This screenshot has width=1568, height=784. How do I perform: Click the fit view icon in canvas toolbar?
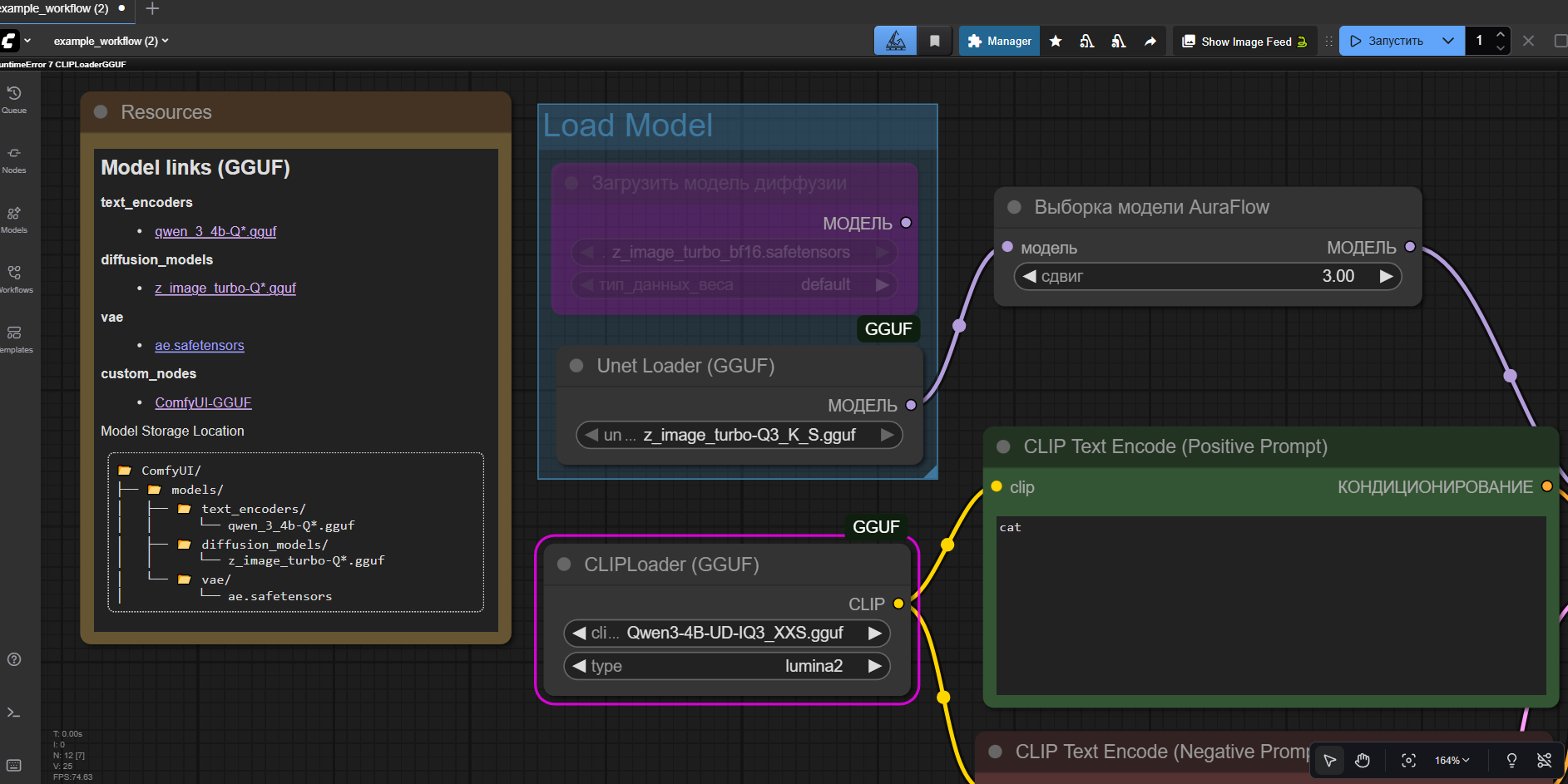[x=1408, y=760]
